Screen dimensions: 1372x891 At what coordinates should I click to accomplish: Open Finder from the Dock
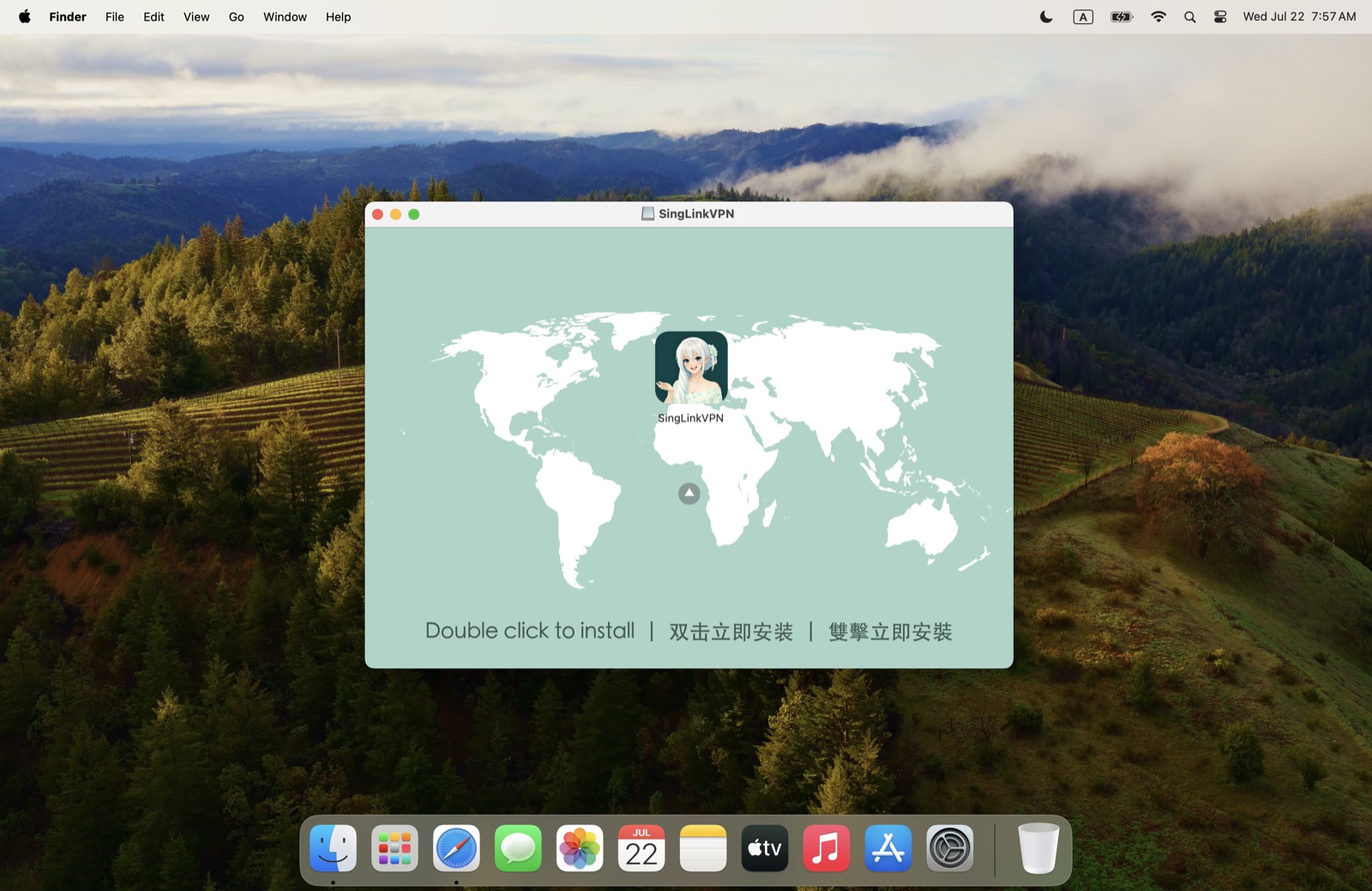click(333, 848)
